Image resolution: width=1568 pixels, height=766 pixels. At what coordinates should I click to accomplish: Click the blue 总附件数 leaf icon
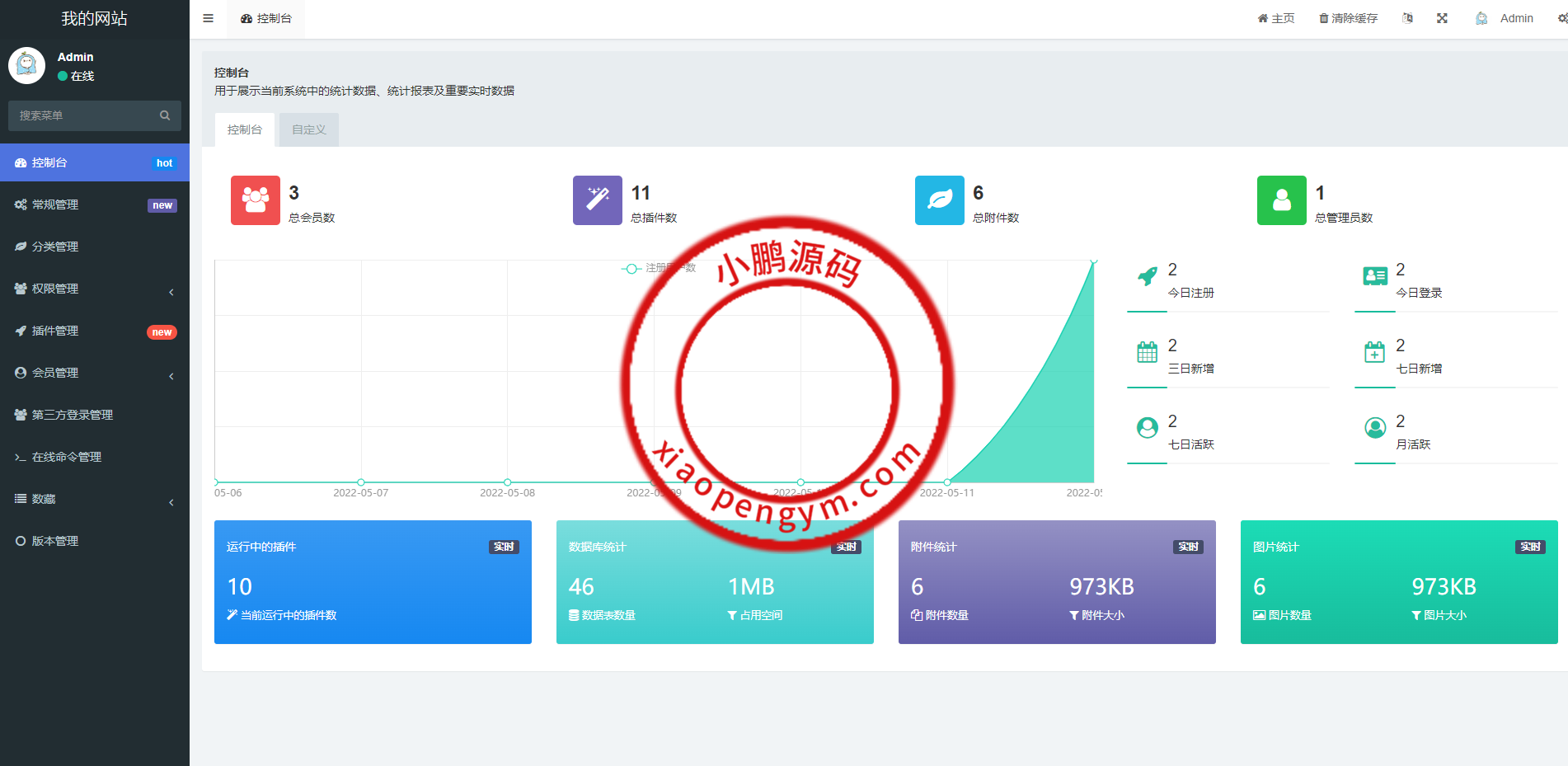click(939, 200)
